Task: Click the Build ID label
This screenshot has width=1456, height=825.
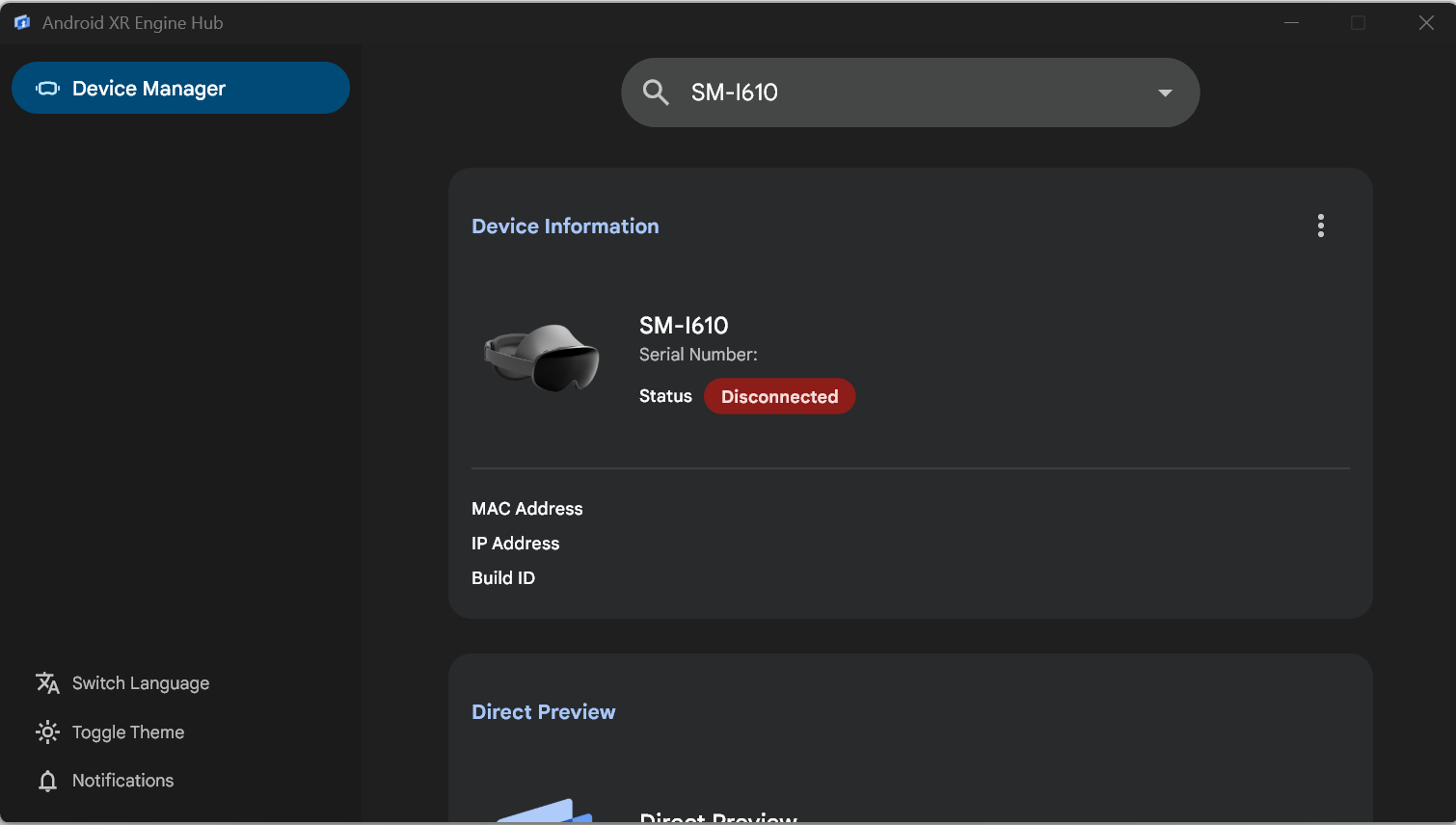Action: (503, 578)
